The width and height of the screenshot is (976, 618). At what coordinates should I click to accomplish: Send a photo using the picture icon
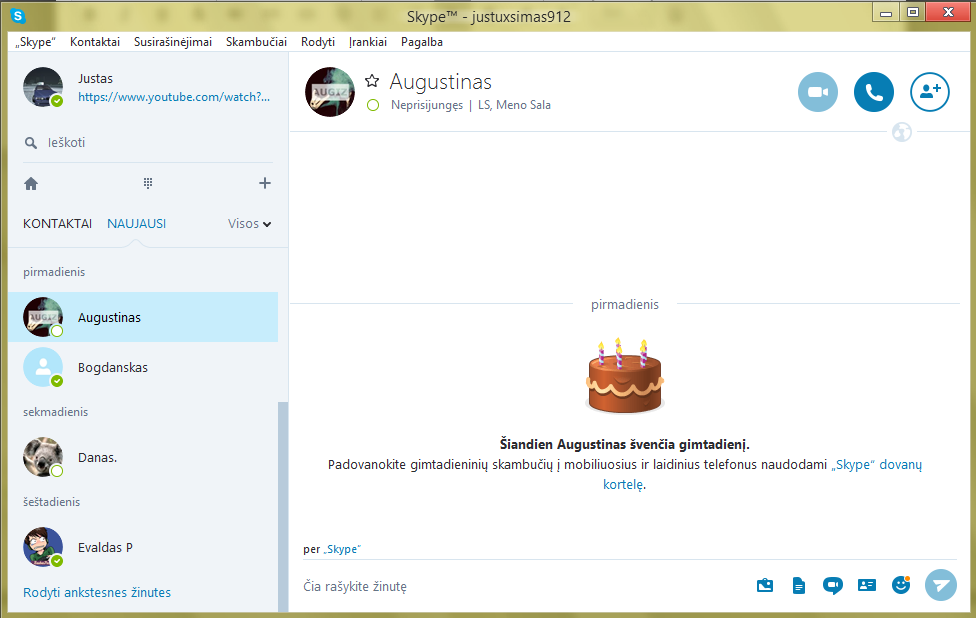pyautogui.click(x=765, y=585)
